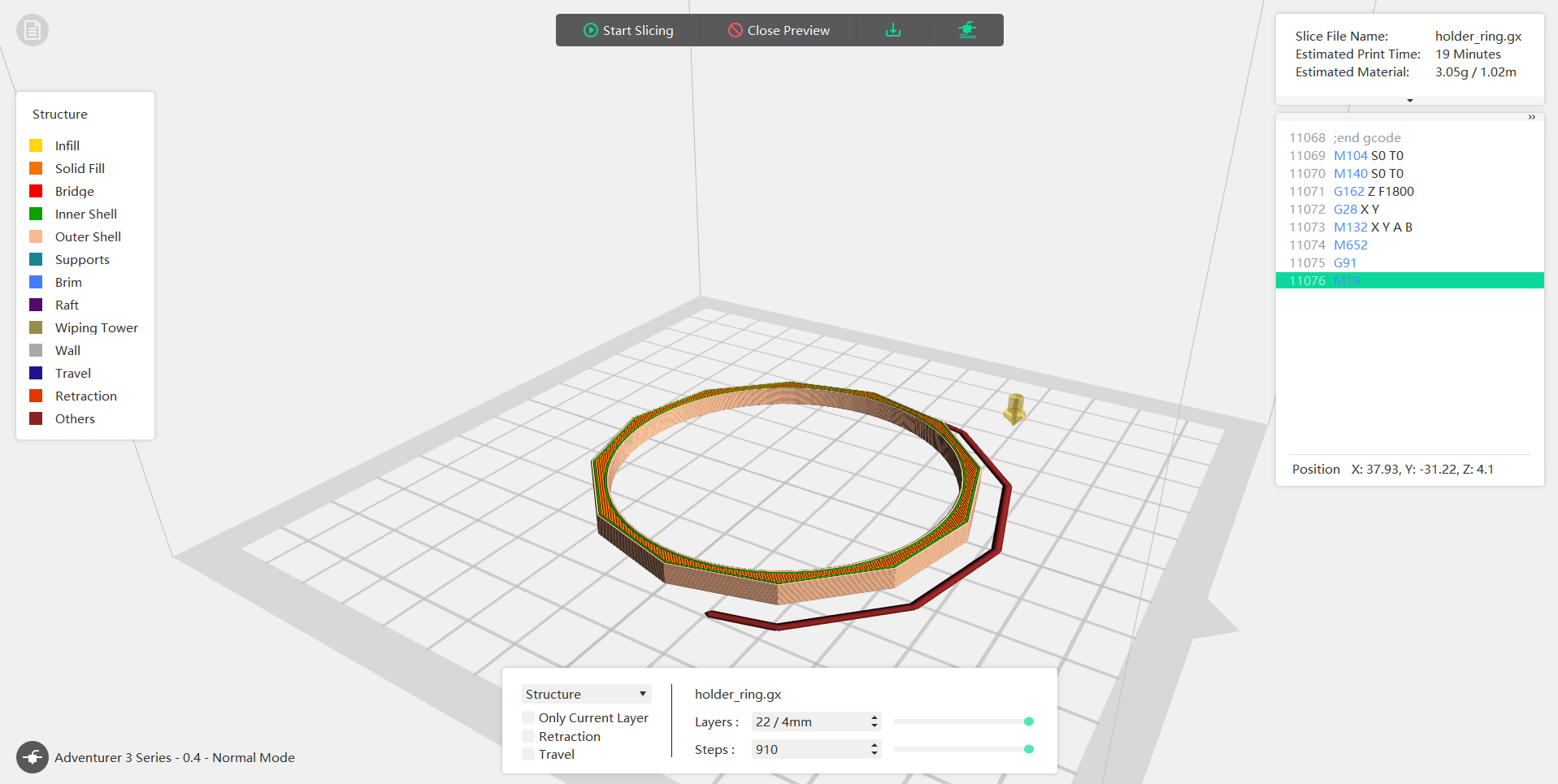Click the Wiping Tower olive swatch
This screenshot has height=784, width=1558.
[x=36, y=327]
